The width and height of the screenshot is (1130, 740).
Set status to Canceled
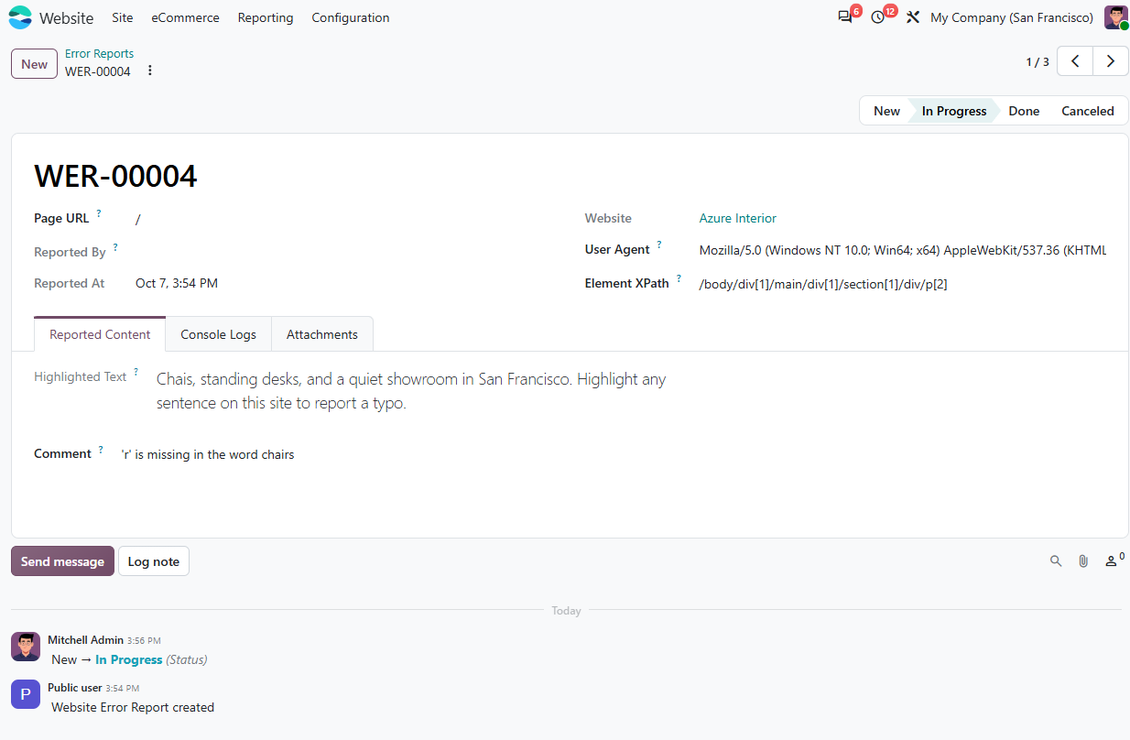coord(1087,111)
